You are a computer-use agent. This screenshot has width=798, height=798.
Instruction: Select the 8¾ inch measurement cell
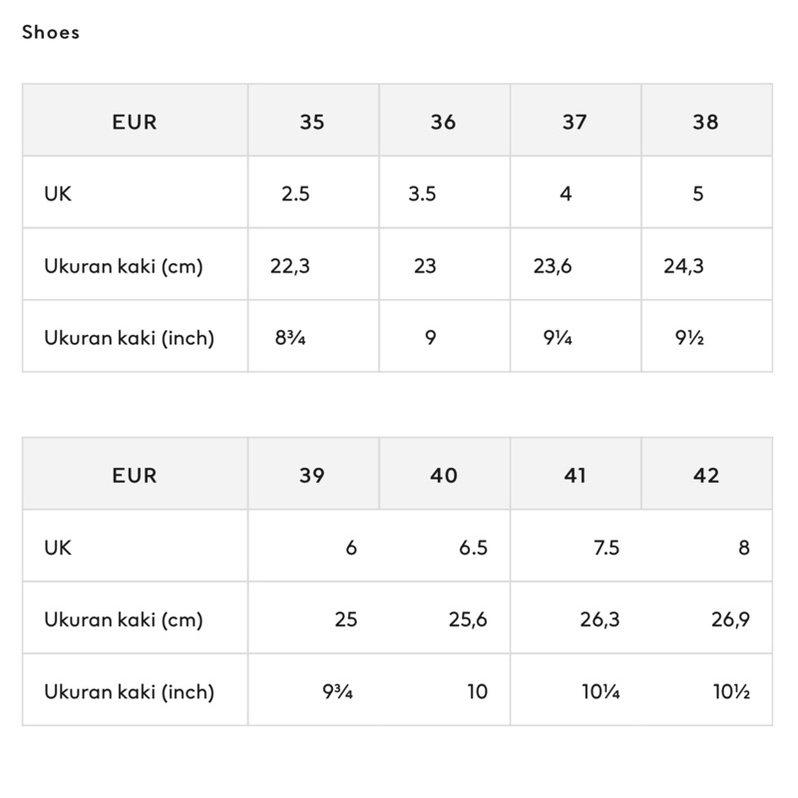[290, 338]
